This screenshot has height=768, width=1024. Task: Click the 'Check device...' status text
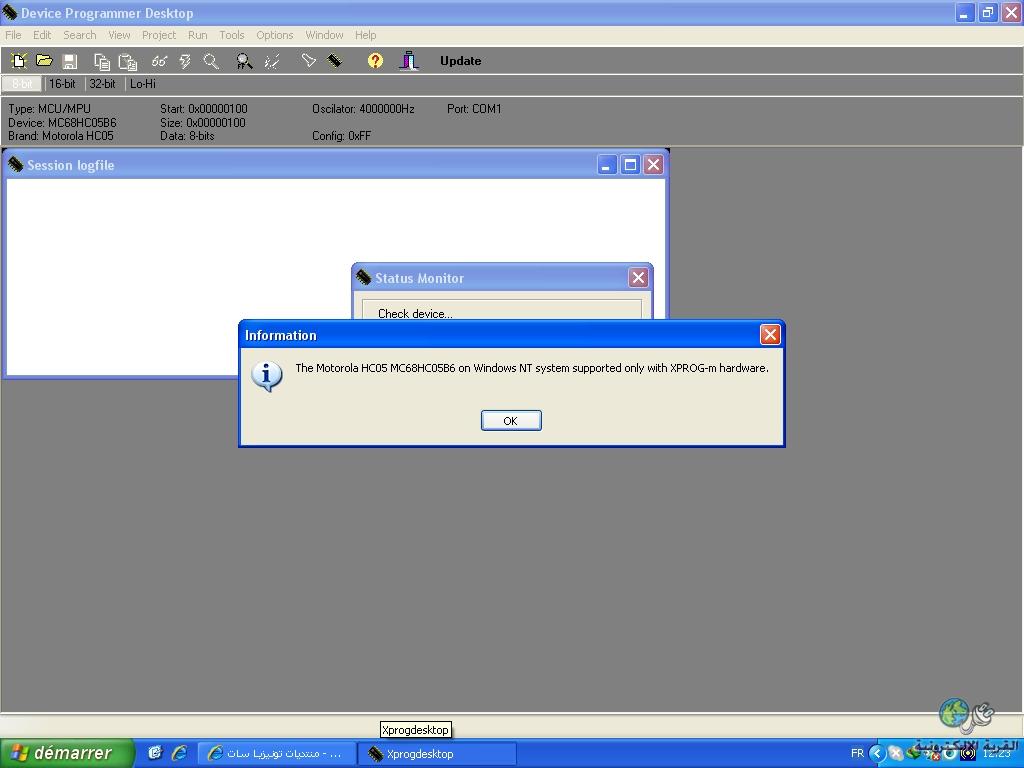click(x=415, y=313)
